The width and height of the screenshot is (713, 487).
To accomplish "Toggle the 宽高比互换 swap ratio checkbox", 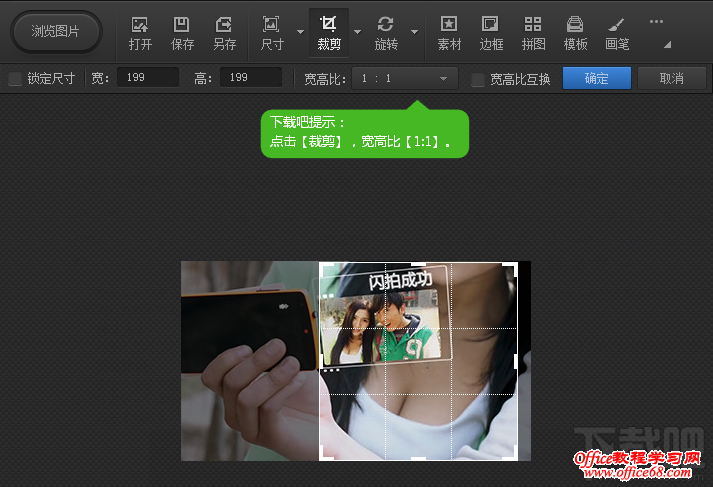I will tap(478, 79).
